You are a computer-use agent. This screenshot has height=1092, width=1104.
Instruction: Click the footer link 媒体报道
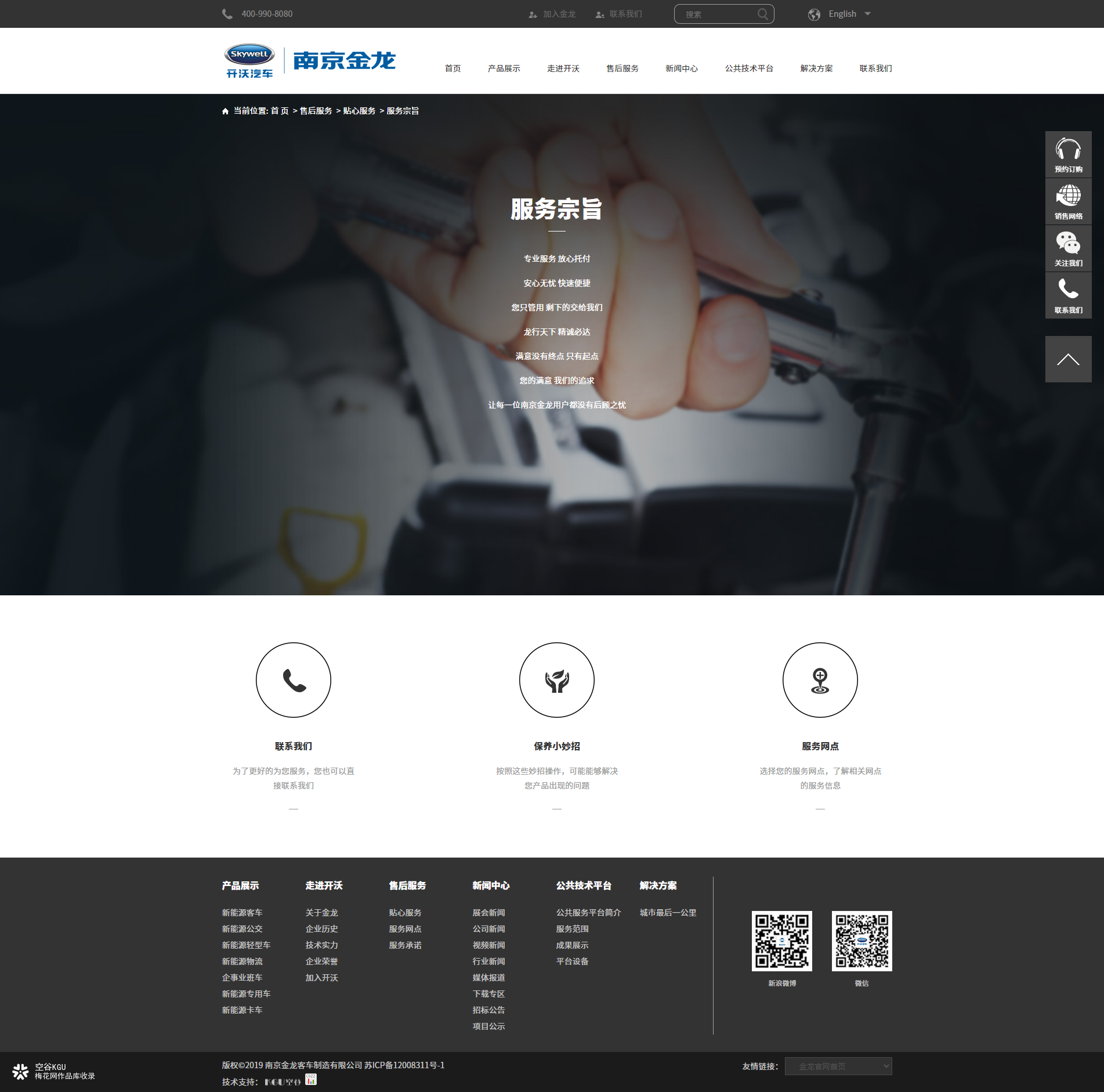[x=489, y=978]
